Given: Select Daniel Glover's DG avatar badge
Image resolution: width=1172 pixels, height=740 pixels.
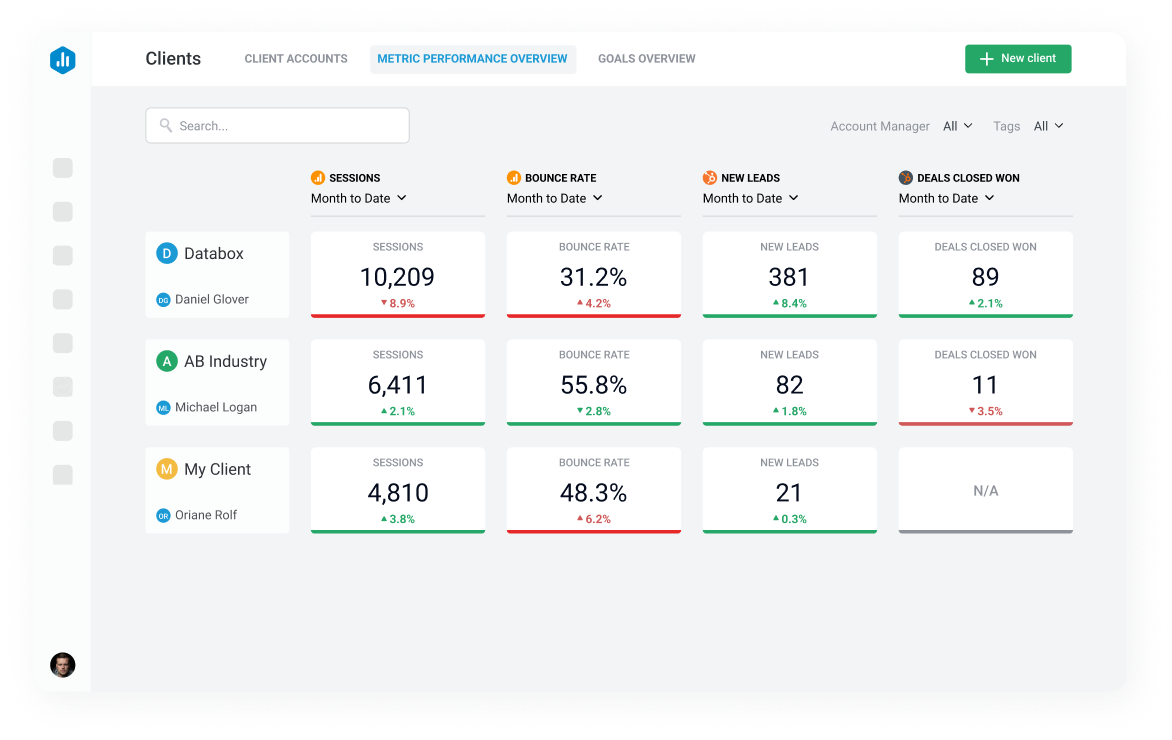Looking at the screenshot, I should tap(163, 299).
